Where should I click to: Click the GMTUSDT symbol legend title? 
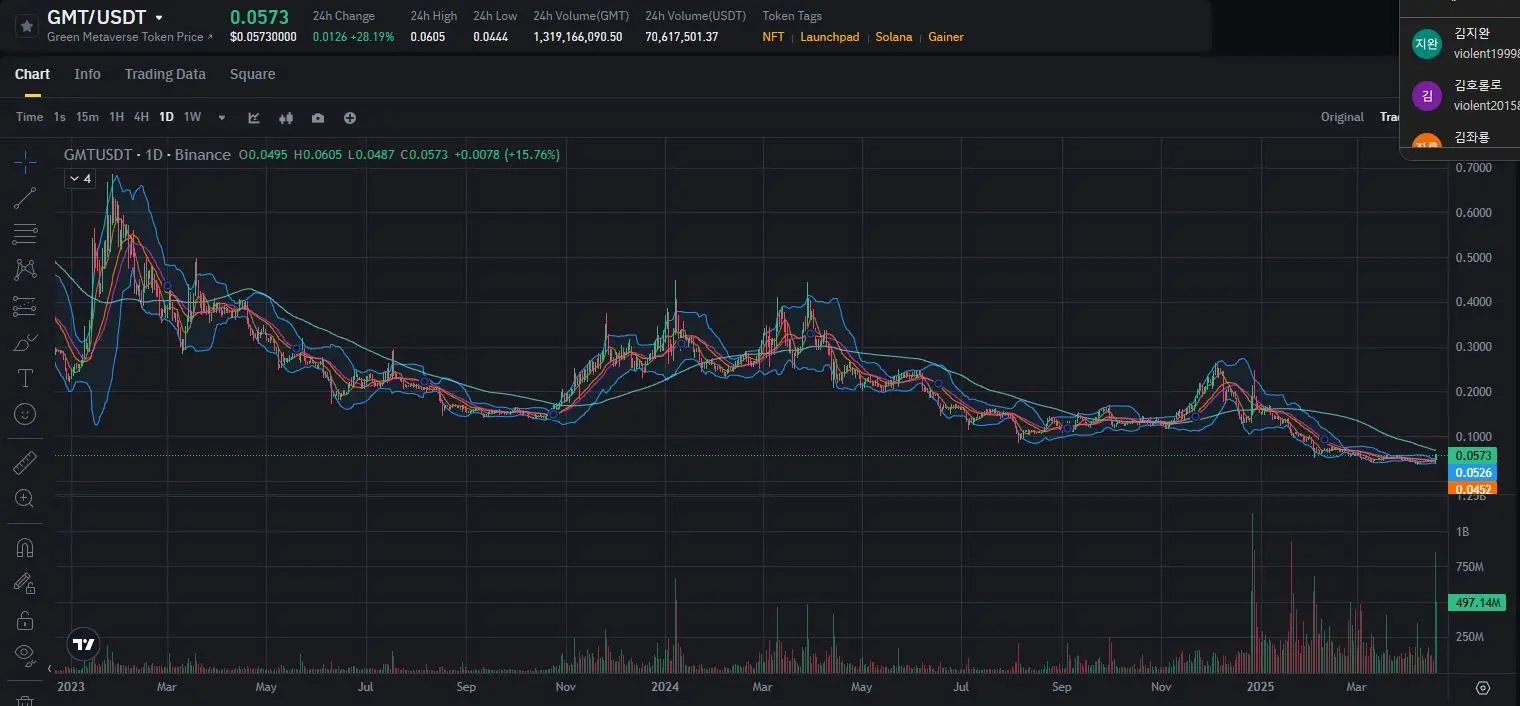[147, 155]
